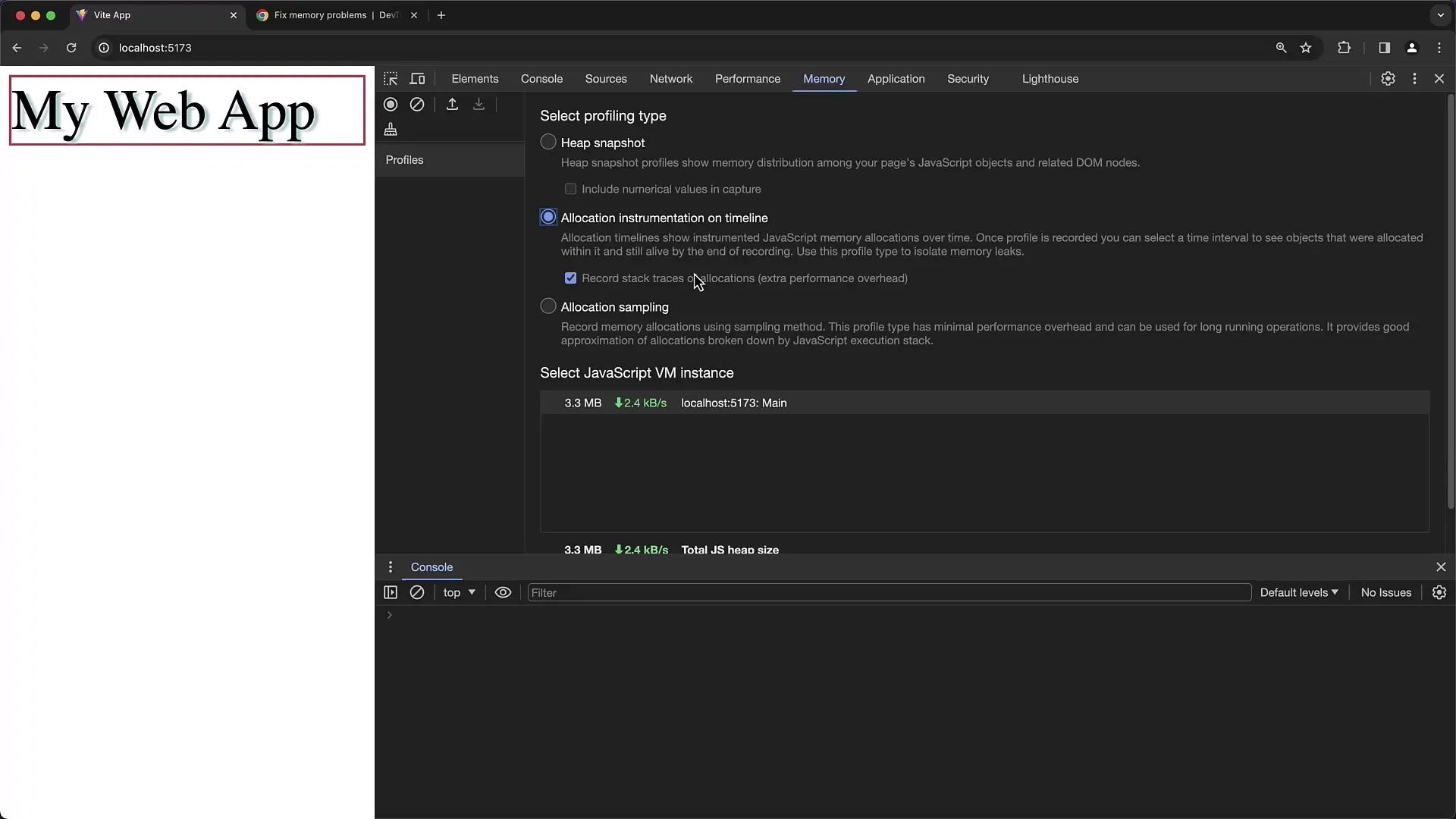Select the Allocation sampling radio button
1456x819 pixels.
pyautogui.click(x=548, y=307)
